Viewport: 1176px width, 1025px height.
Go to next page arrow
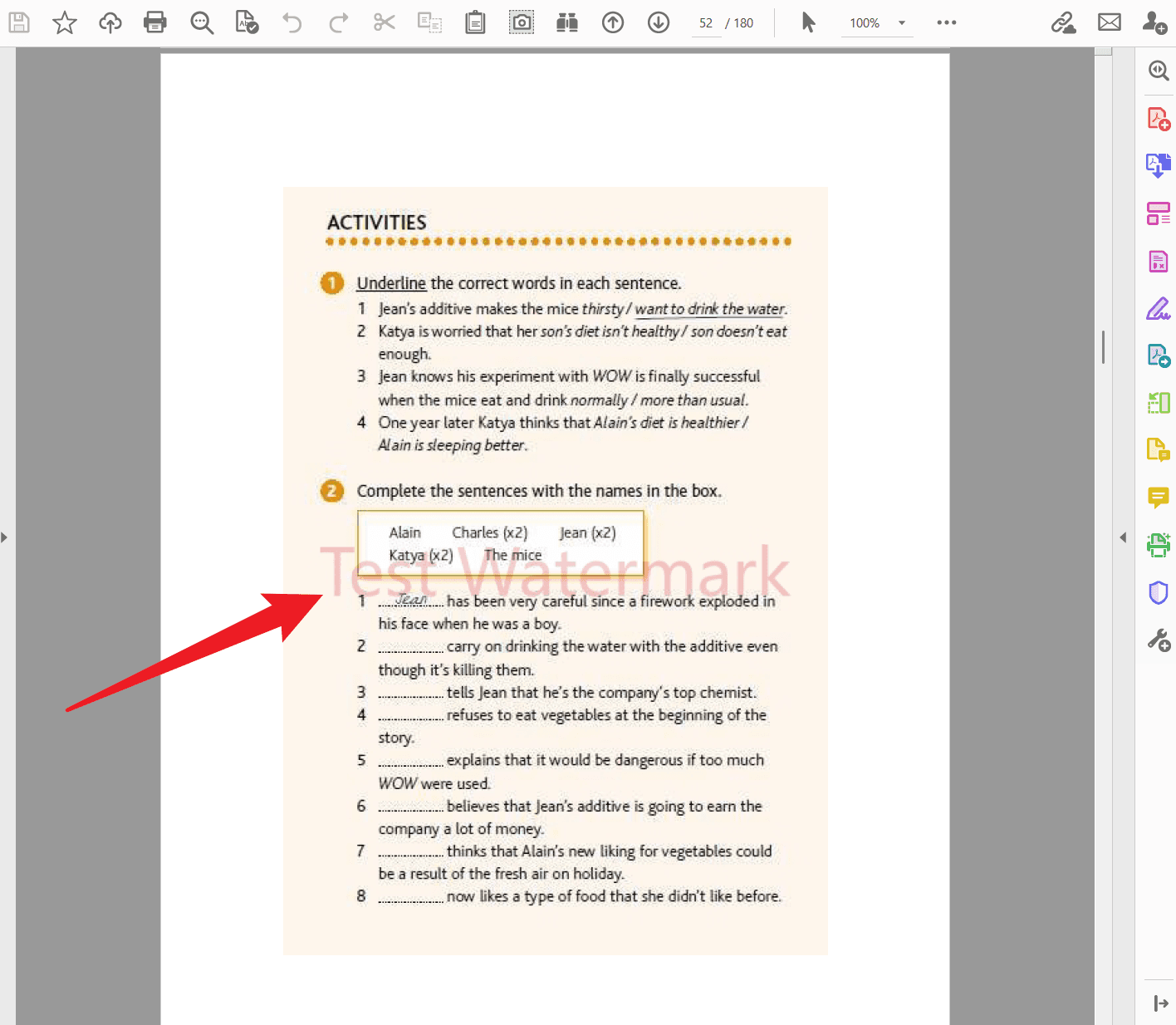click(659, 22)
